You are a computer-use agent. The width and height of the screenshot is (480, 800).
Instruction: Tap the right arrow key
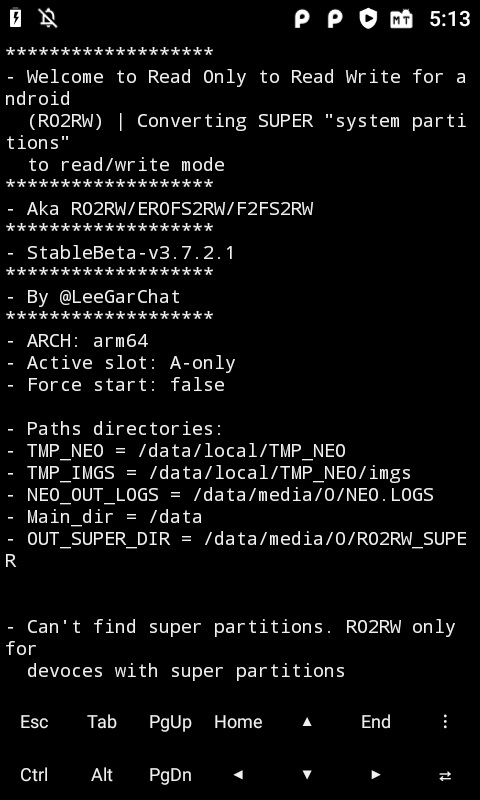(376, 775)
